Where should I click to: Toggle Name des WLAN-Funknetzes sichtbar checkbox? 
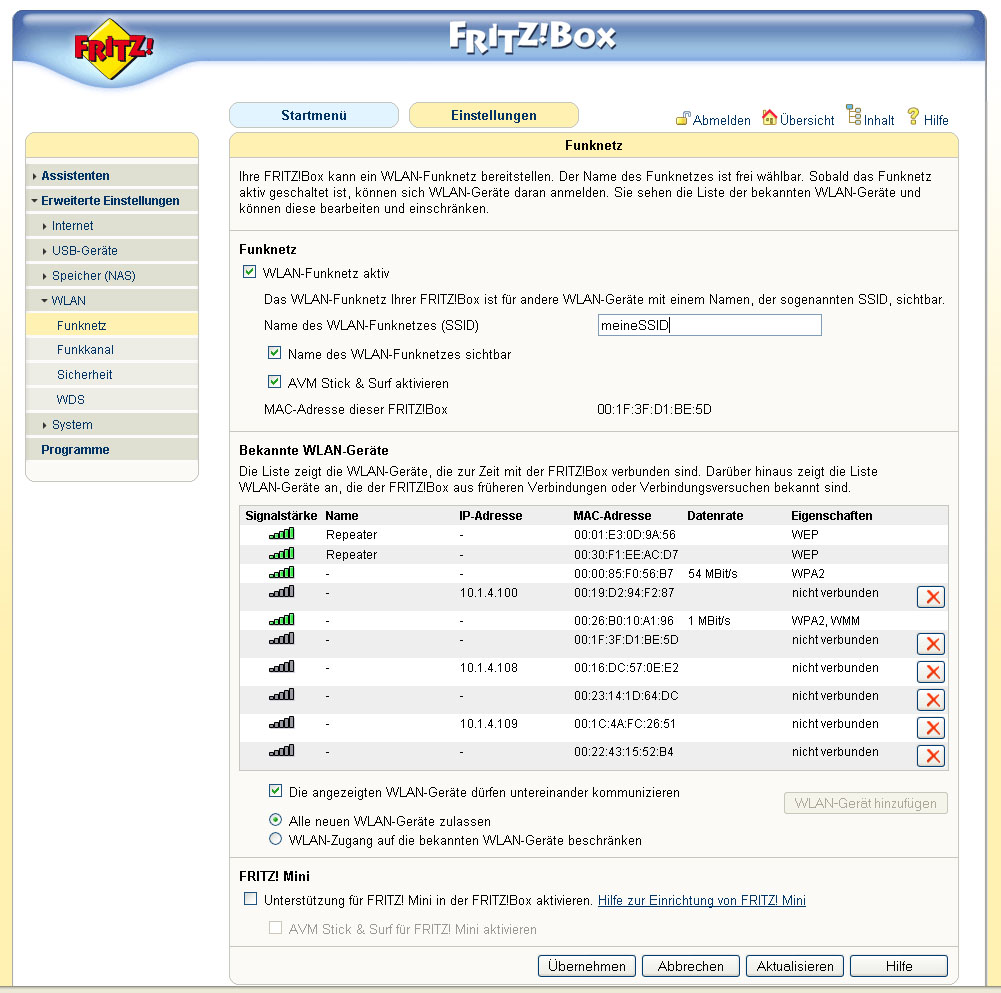(275, 352)
